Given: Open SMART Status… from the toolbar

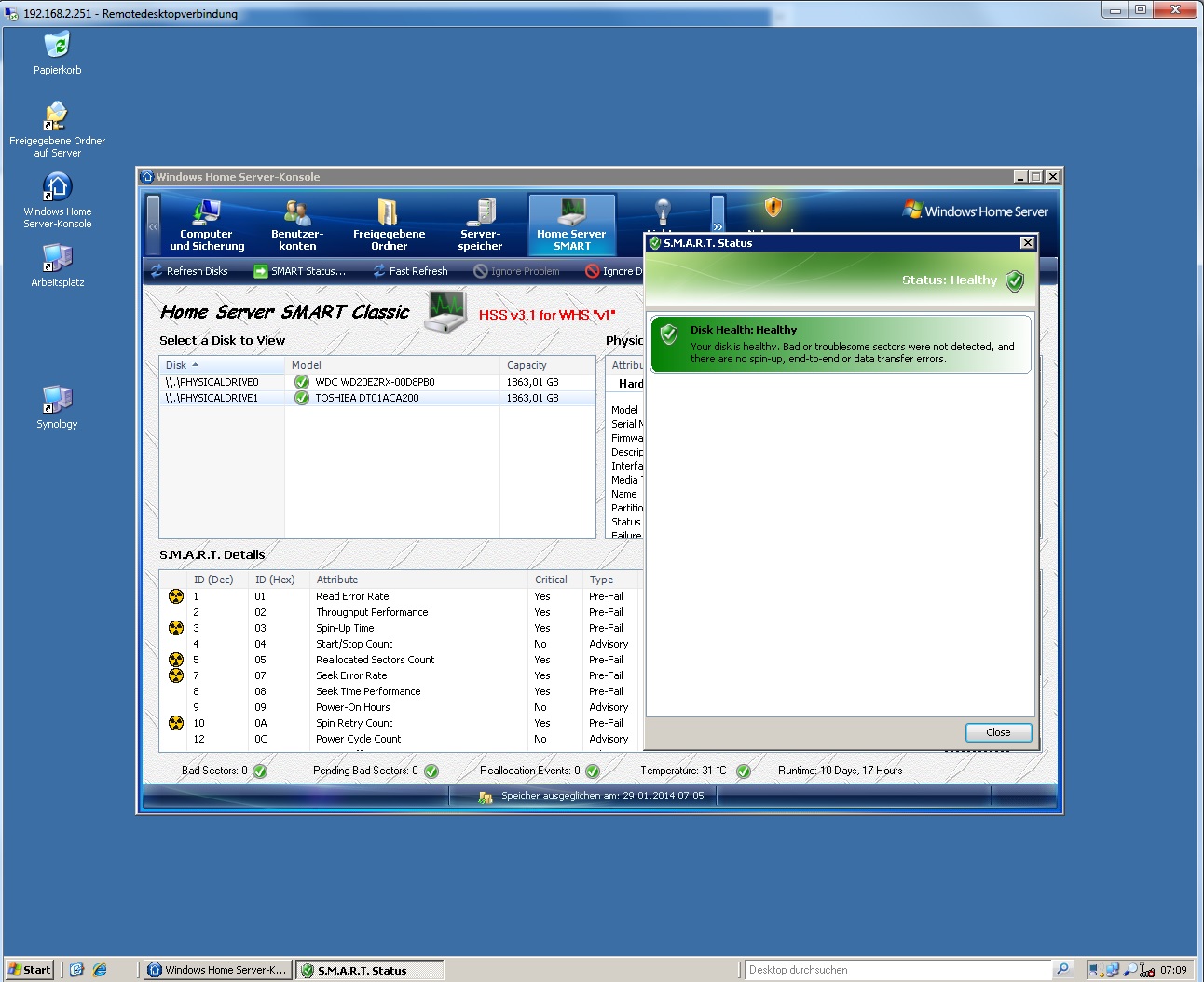Looking at the screenshot, I should [x=300, y=271].
